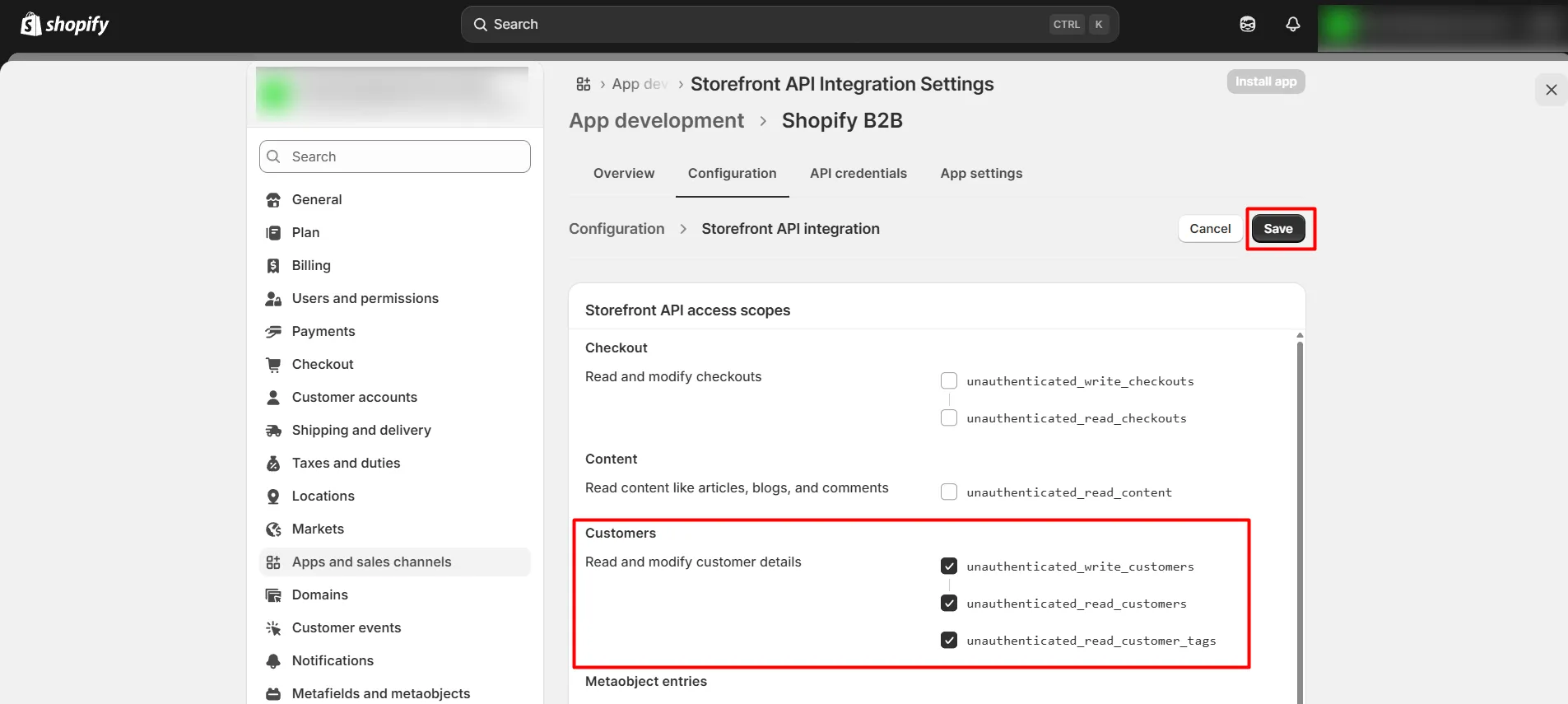The height and width of the screenshot is (704, 1568).
Task: Check unauthenticated_write_checkouts scope
Action: tap(949, 380)
